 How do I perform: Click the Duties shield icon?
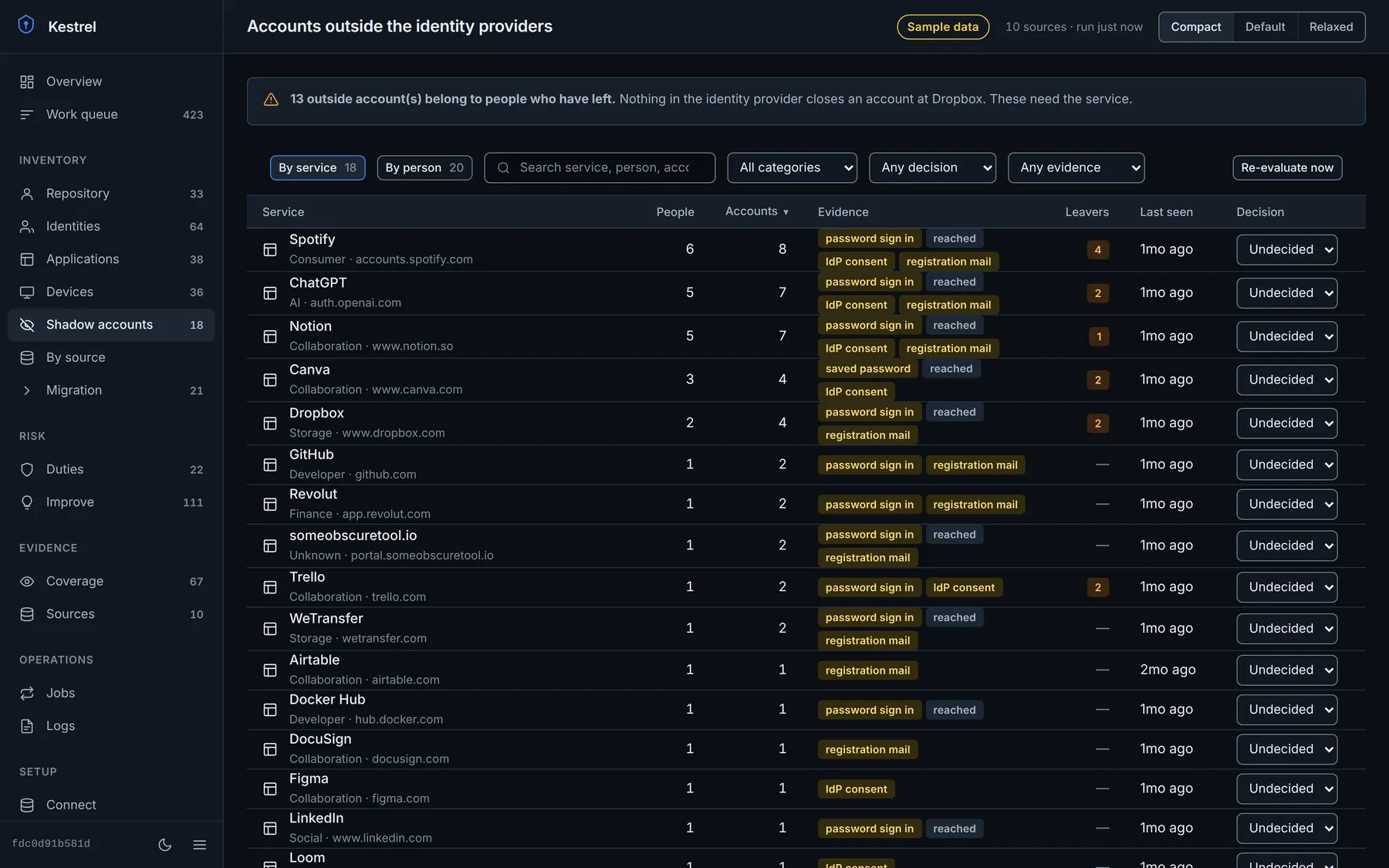27,469
